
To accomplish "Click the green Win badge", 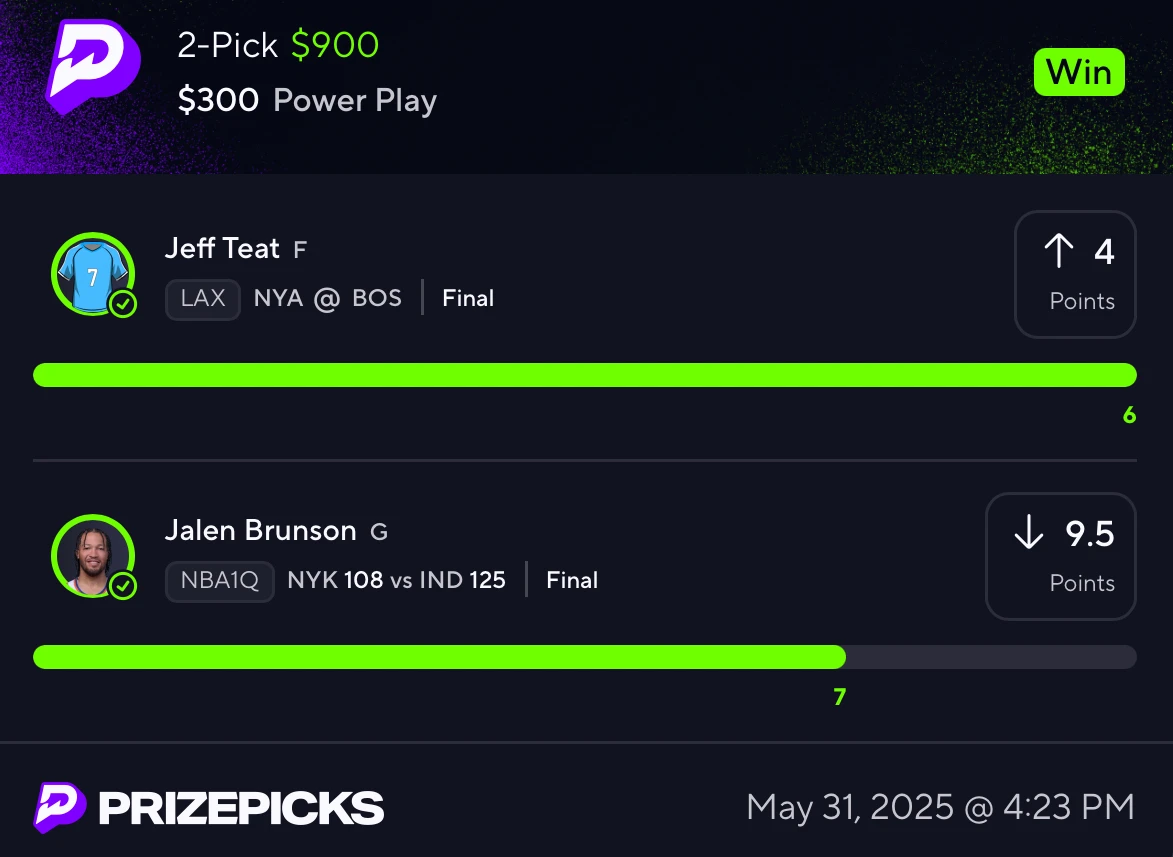I will (1079, 73).
